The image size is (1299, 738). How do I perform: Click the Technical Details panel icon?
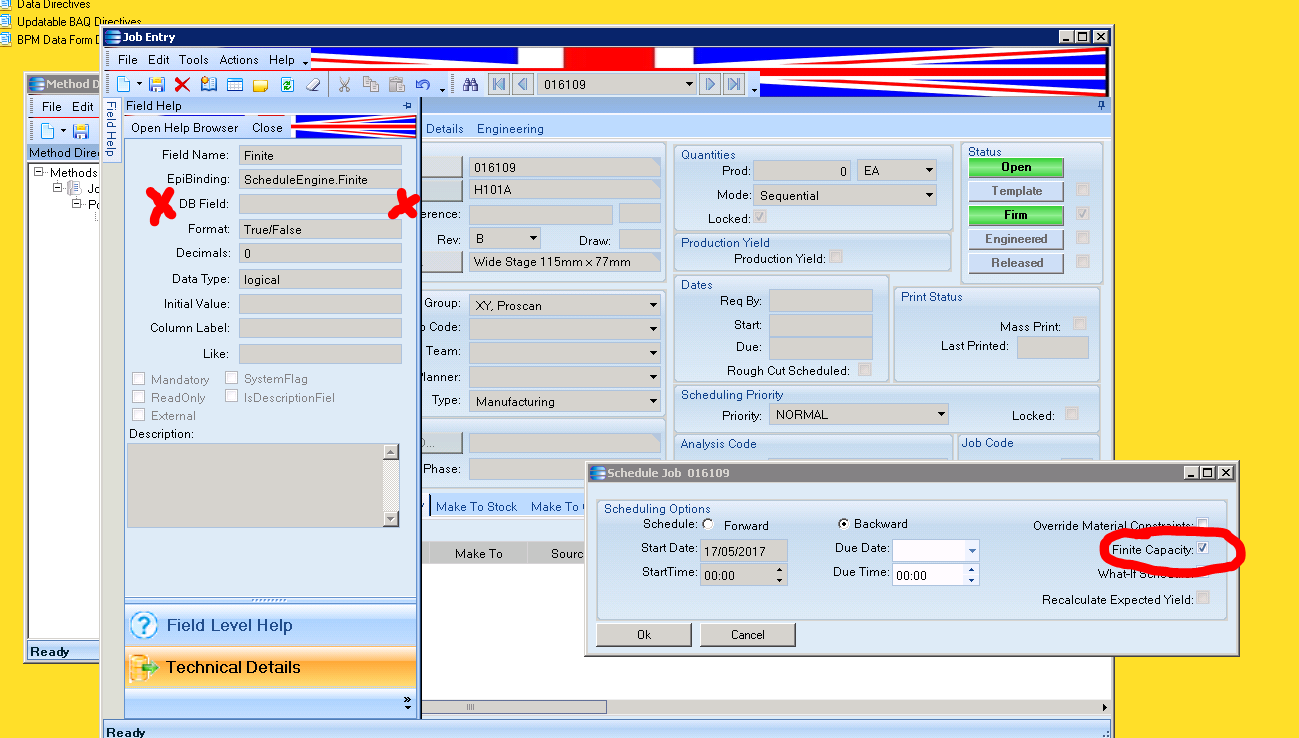pos(144,667)
